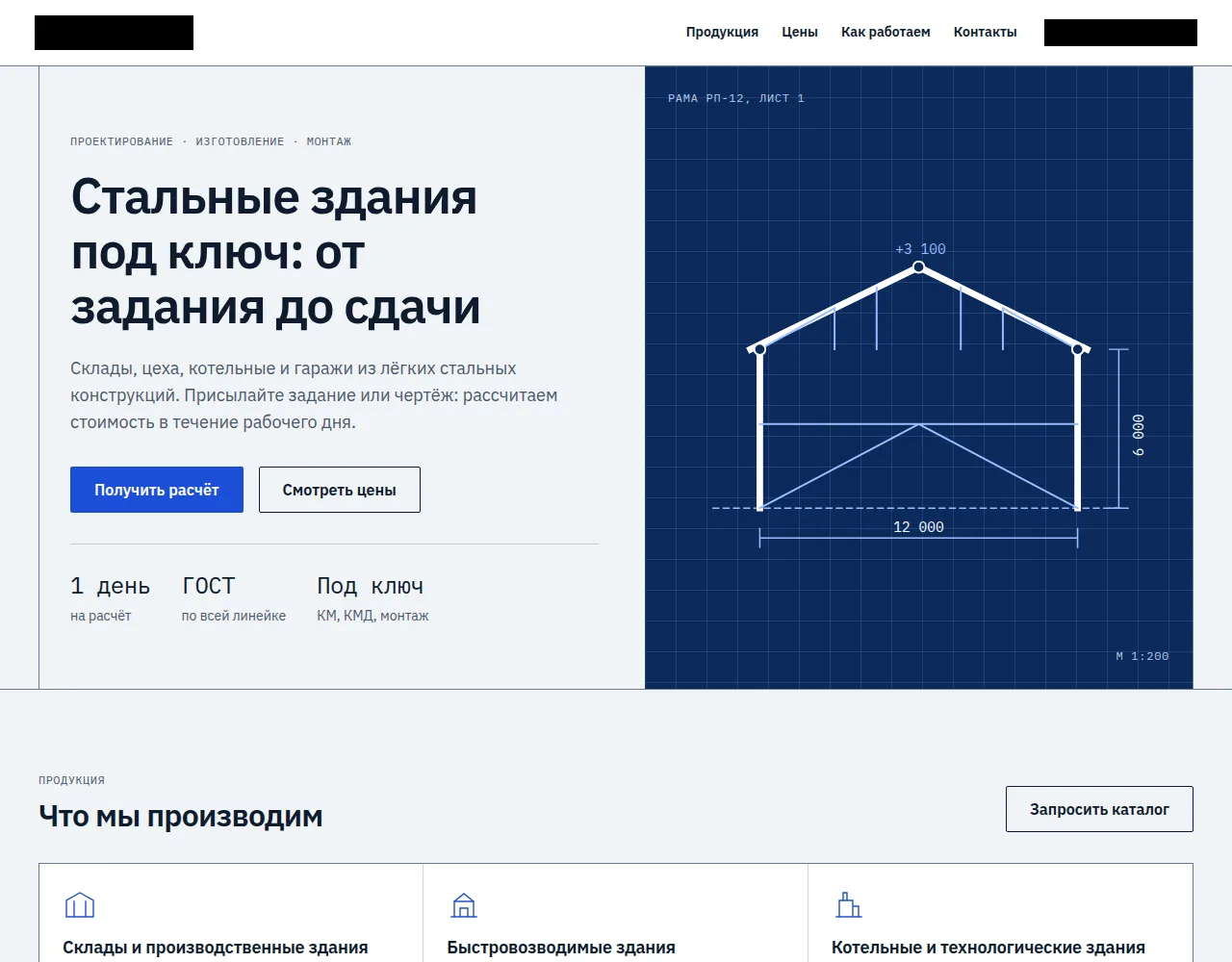This screenshot has width=1232, height=962.
Task: Click the paragraph starting with Склады, цеха, котельные
Action: [x=314, y=395]
